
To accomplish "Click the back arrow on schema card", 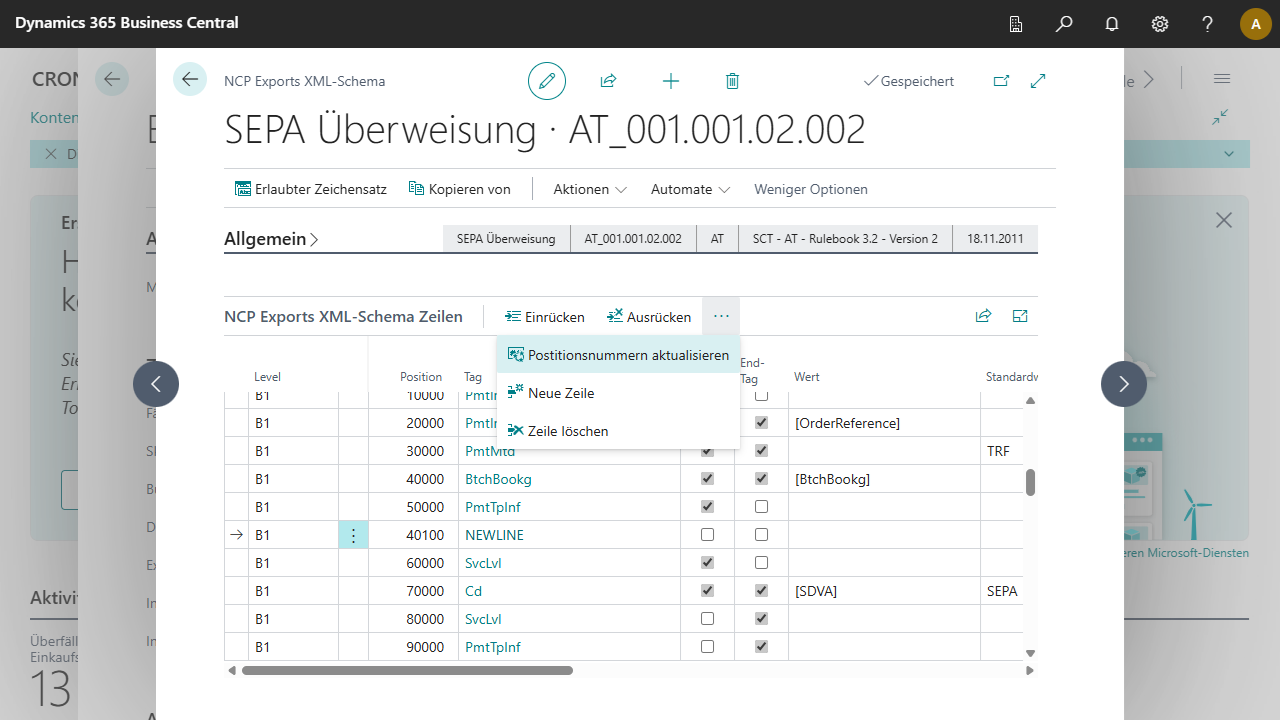I will tap(190, 79).
